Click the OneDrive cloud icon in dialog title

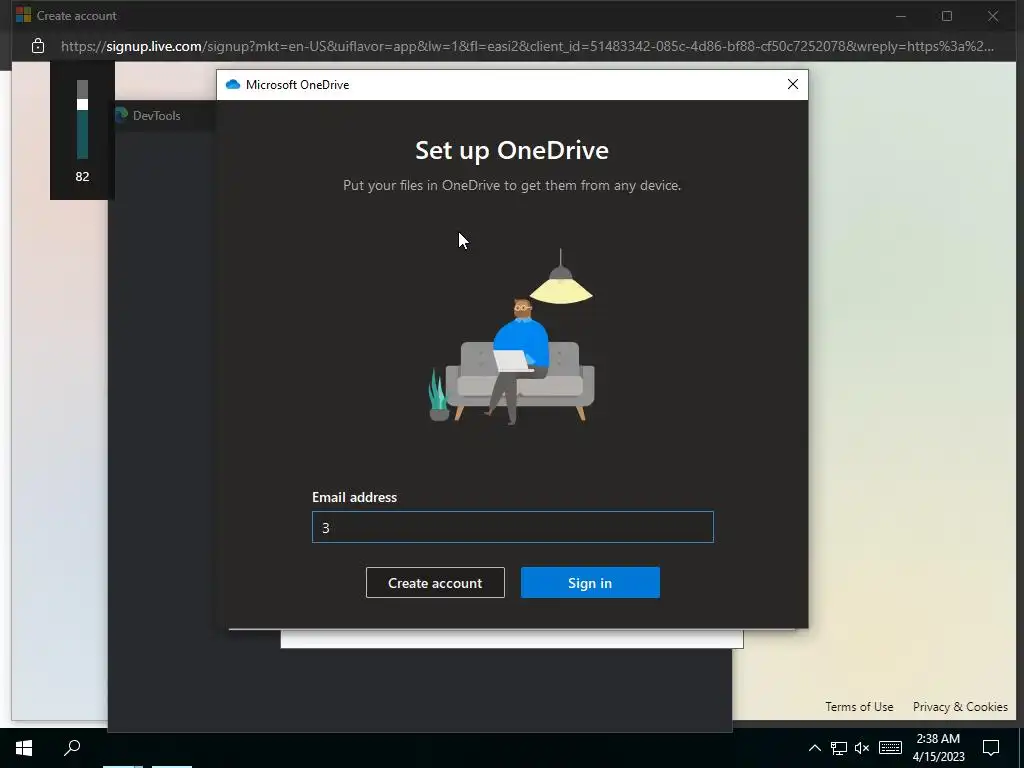coord(232,84)
